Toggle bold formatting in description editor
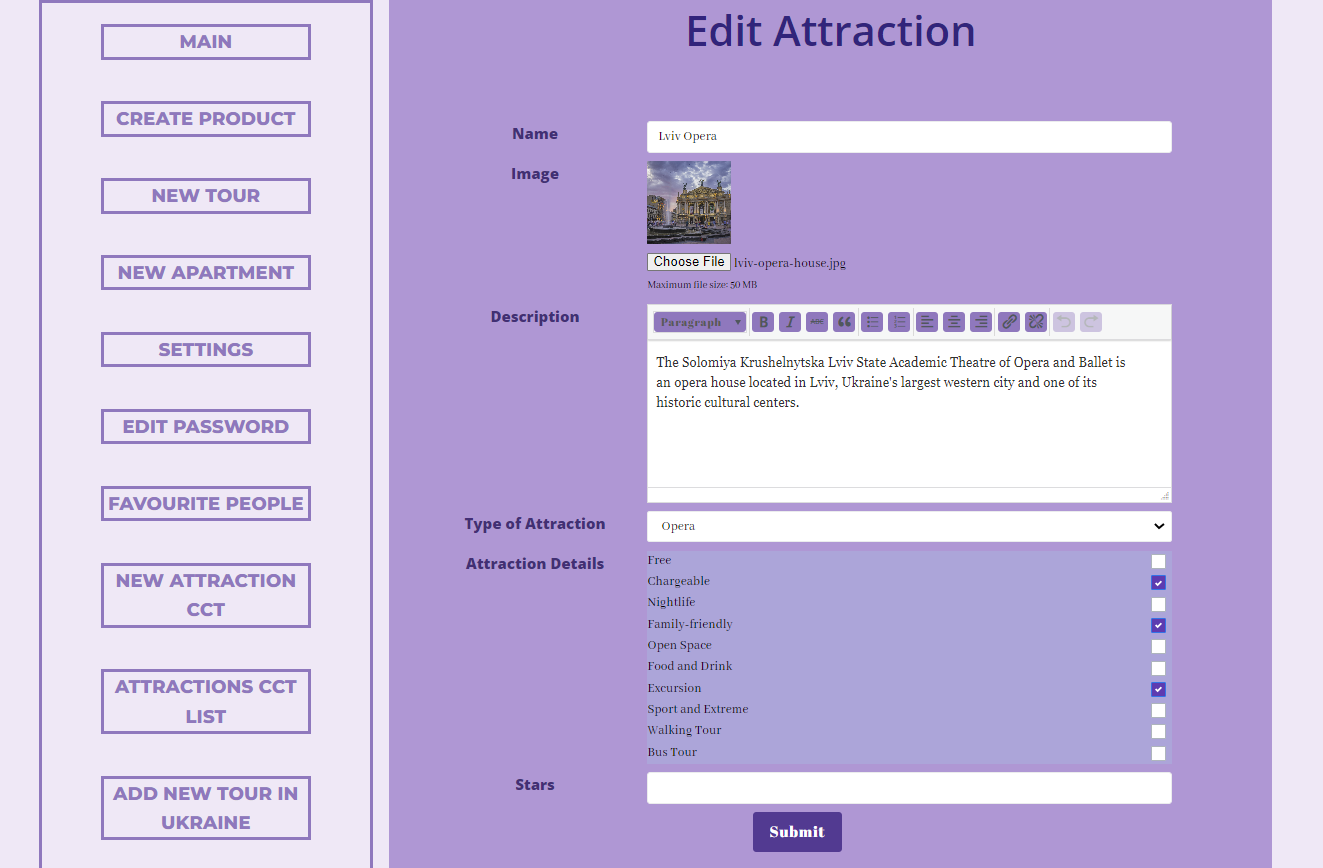 [763, 322]
